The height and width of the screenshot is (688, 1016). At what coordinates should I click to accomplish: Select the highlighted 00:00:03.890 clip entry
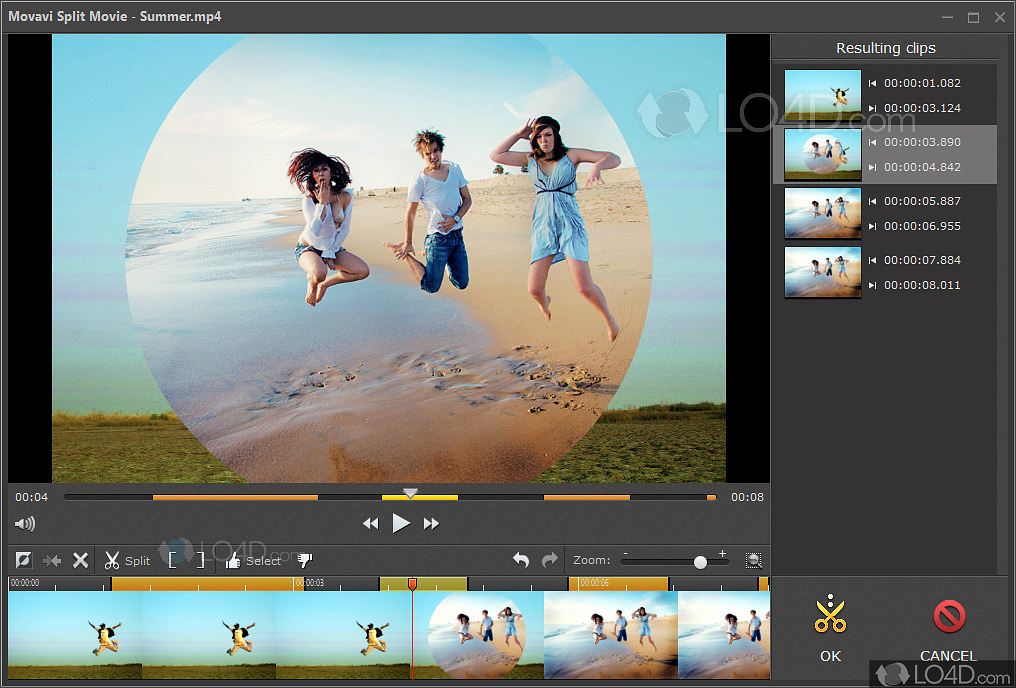pyautogui.click(x=885, y=155)
